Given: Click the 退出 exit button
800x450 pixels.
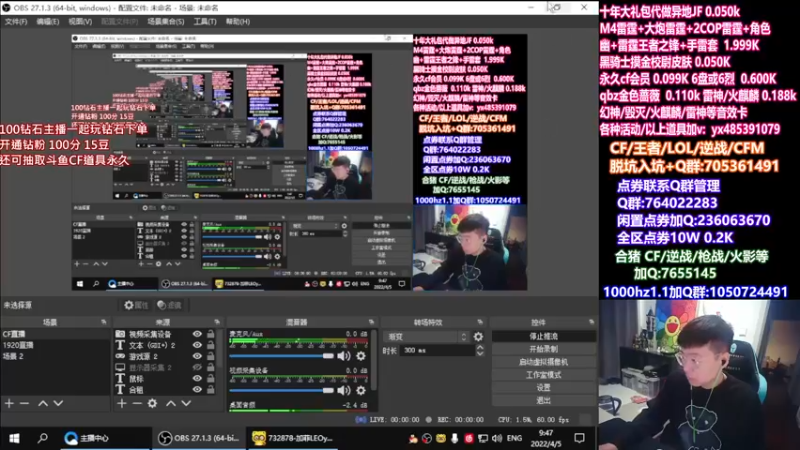Looking at the screenshot, I should pyautogui.click(x=543, y=401).
